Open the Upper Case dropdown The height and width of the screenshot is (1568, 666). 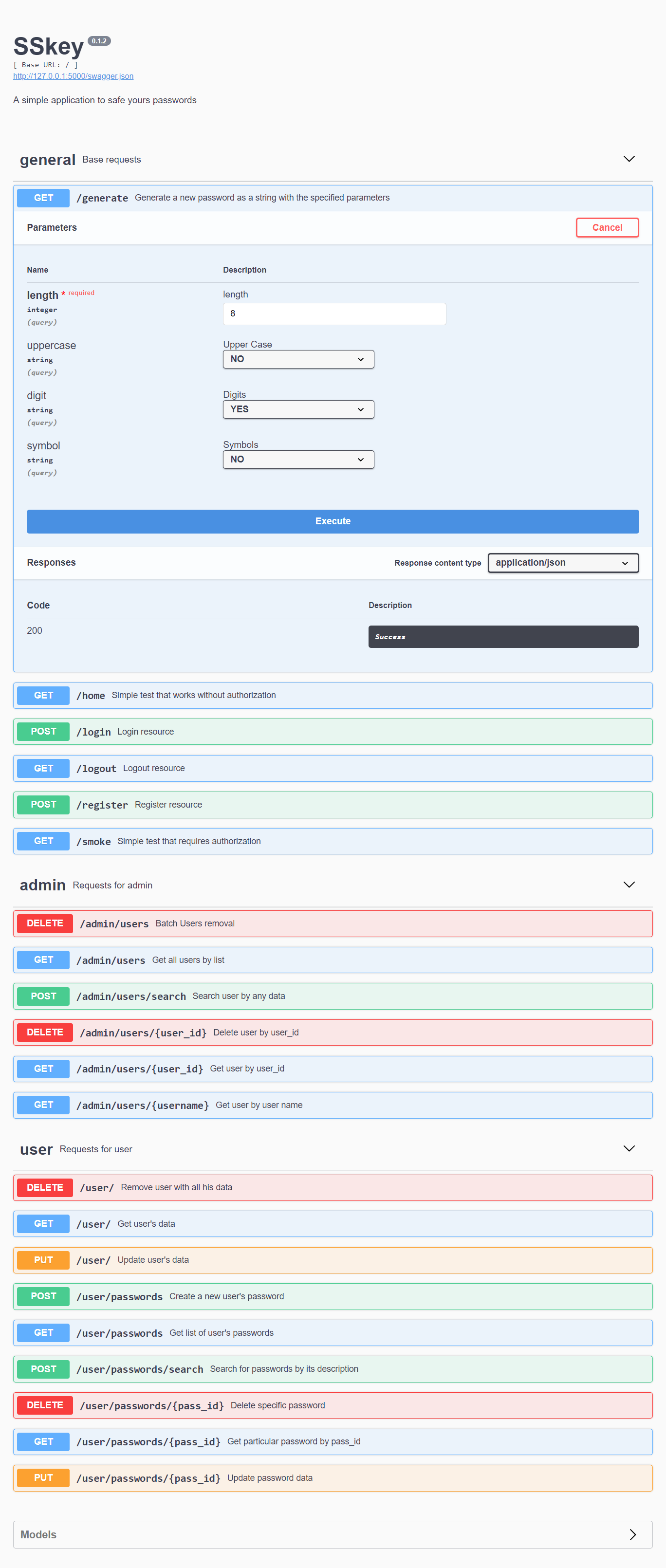(298, 359)
